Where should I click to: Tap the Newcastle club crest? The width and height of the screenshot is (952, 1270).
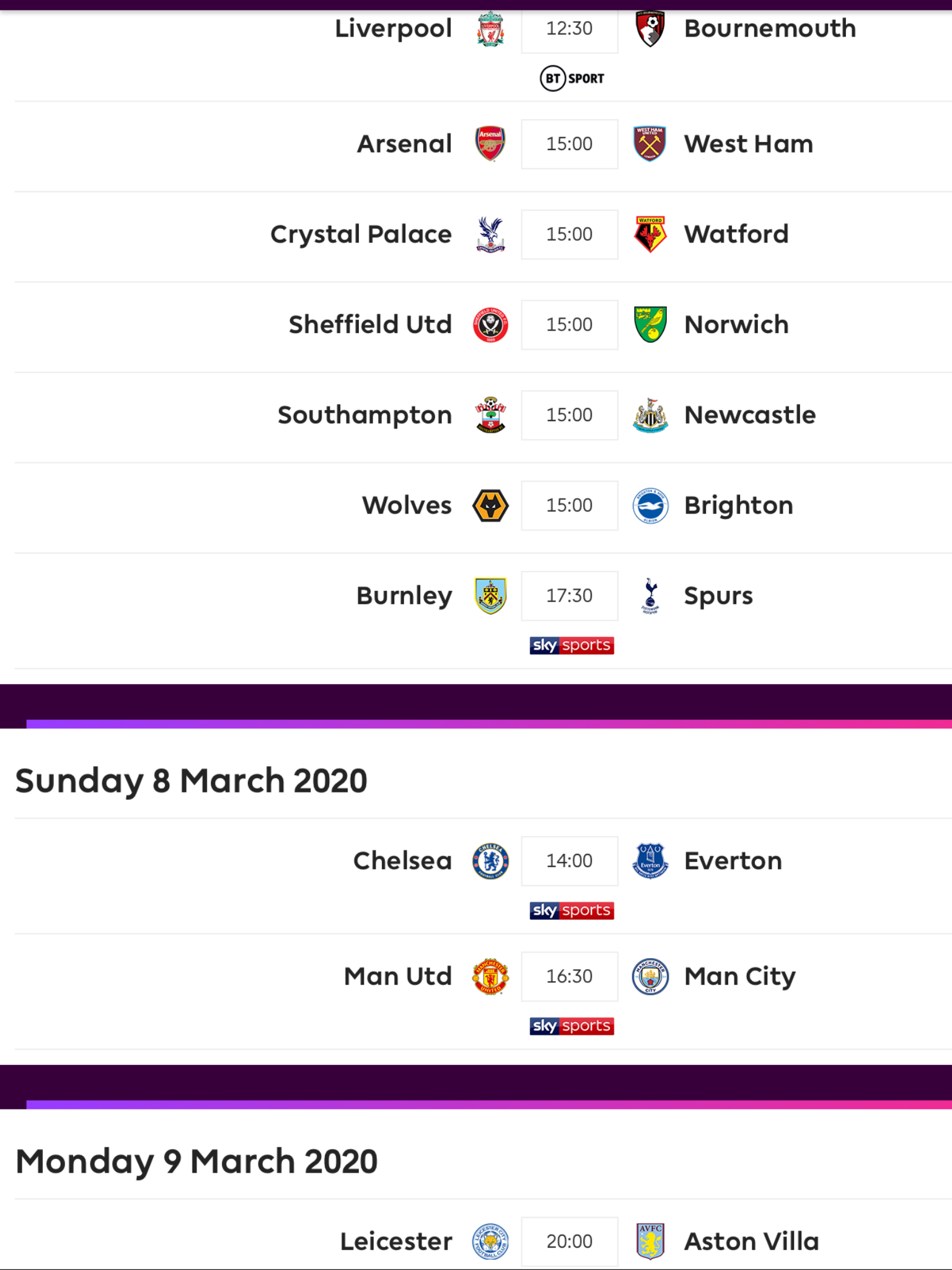pos(650,415)
